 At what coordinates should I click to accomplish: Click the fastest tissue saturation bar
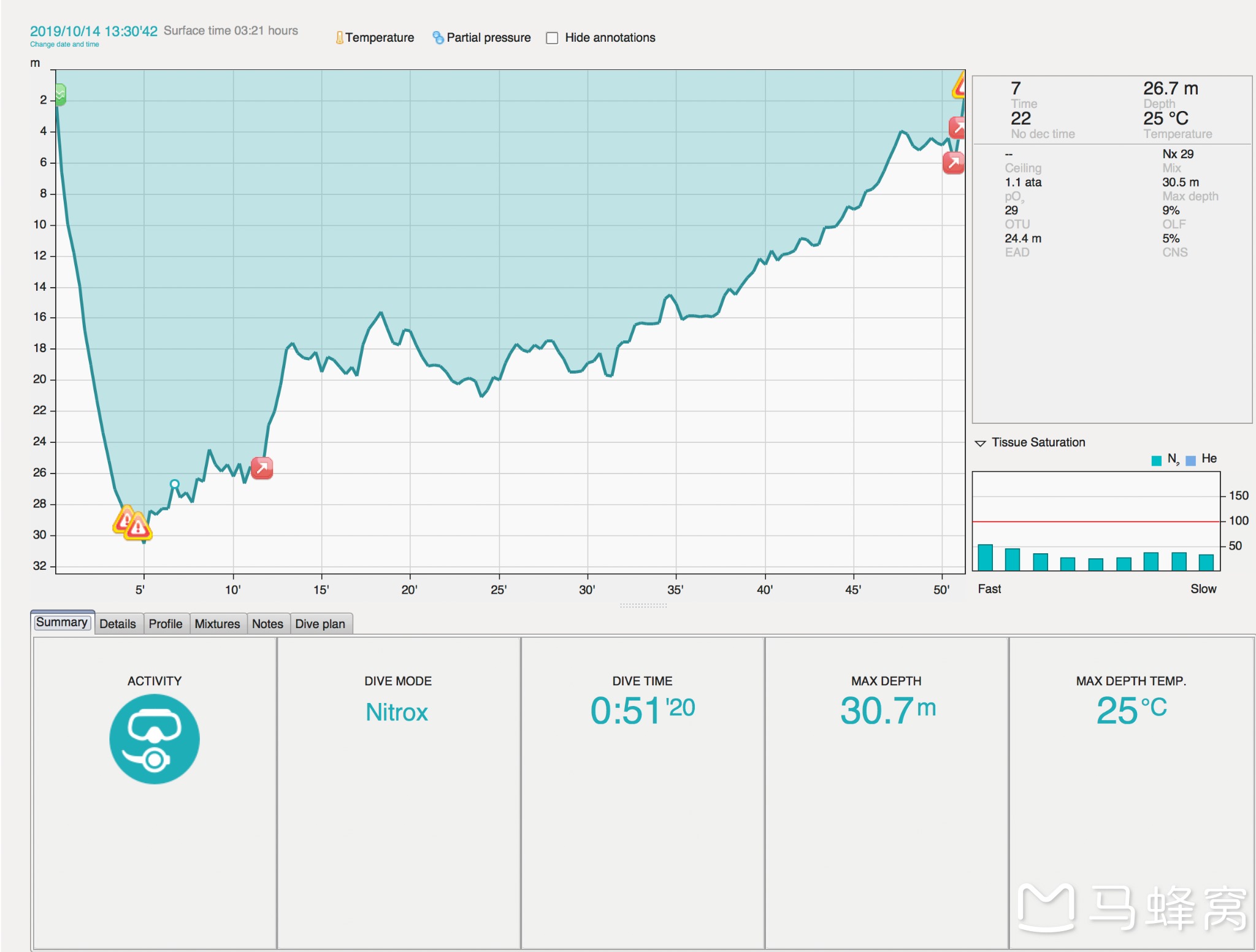[x=985, y=558]
